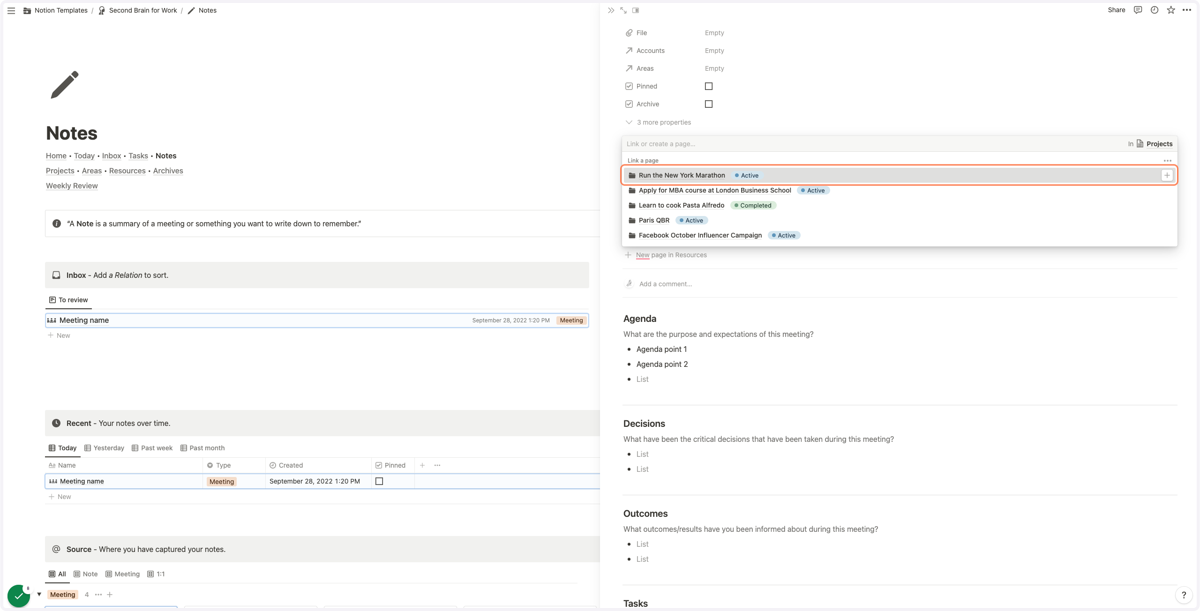Open the Projects link under Notes
Screen dimensions: 1200x611
point(60,171)
